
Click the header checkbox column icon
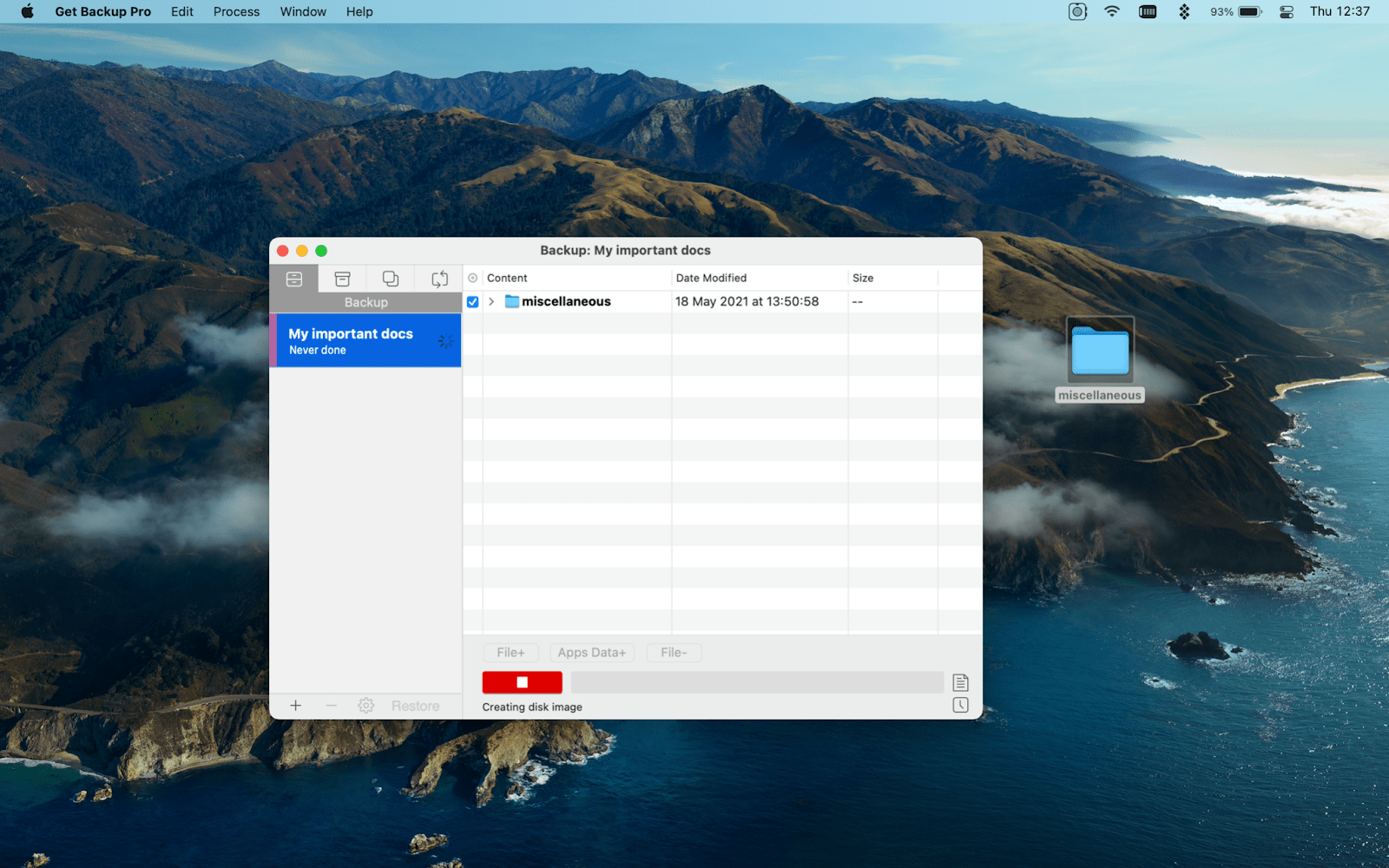[x=472, y=278]
